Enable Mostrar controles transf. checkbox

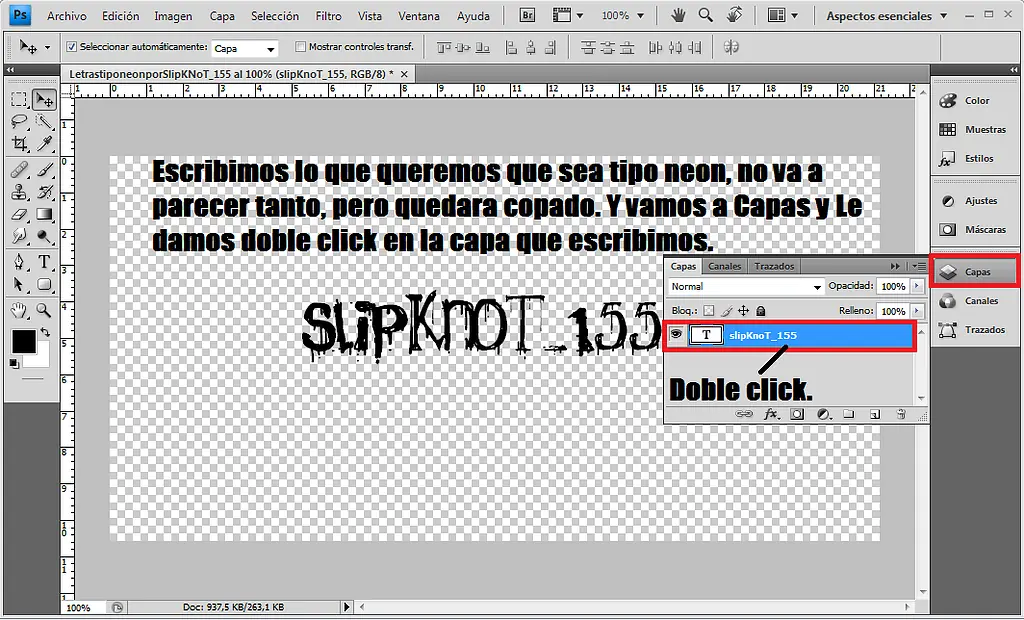300,47
